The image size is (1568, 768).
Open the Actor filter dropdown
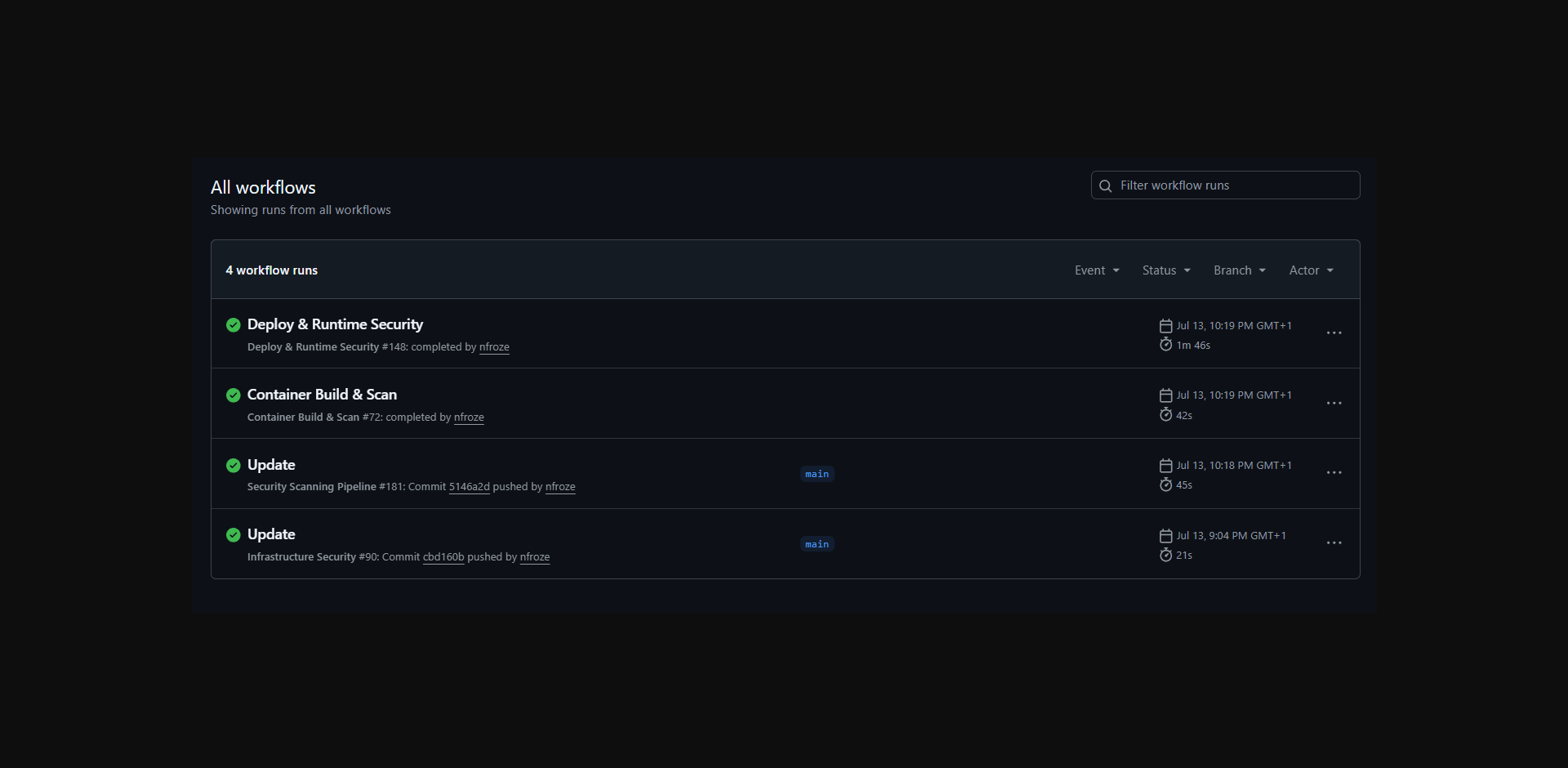point(1311,270)
